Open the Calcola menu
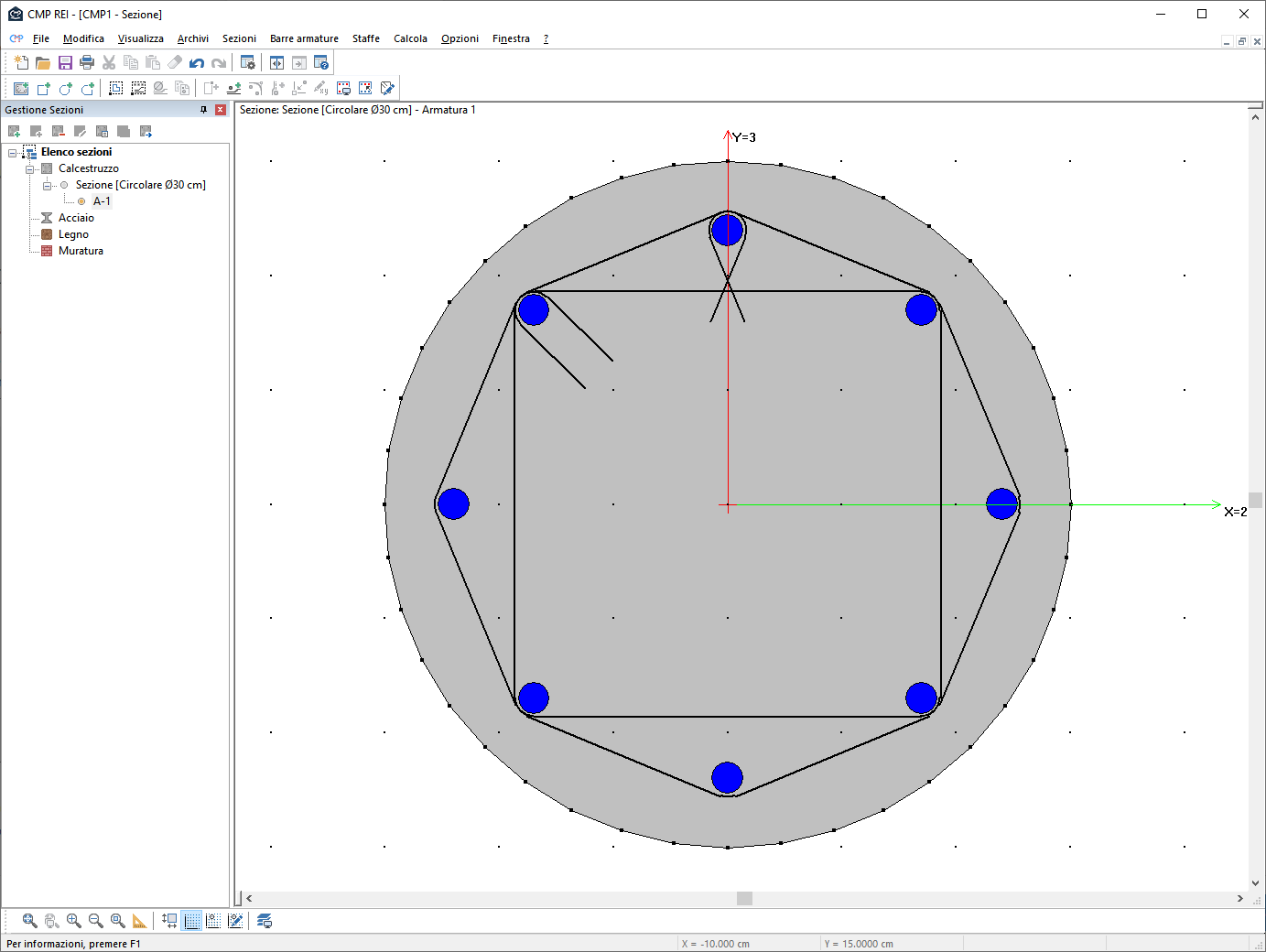The image size is (1266, 952). [410, 38]
